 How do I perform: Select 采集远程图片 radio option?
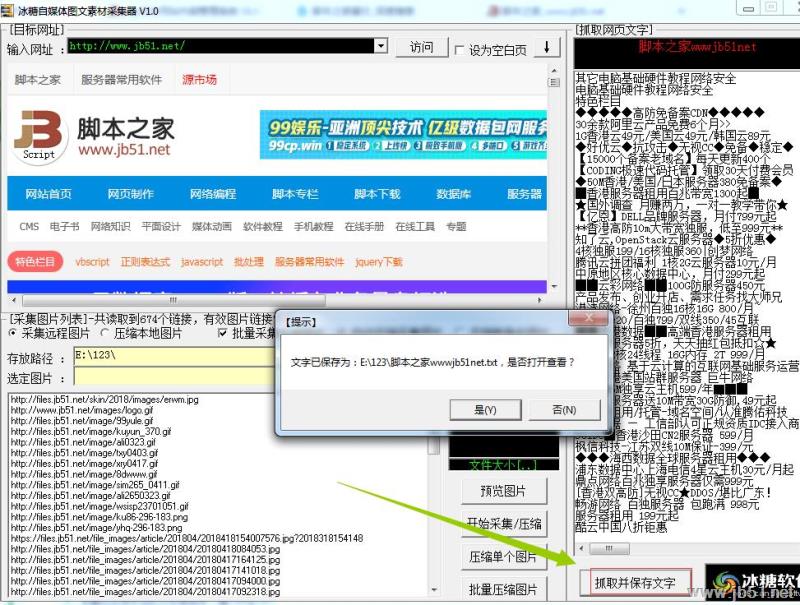pos(13,333)
